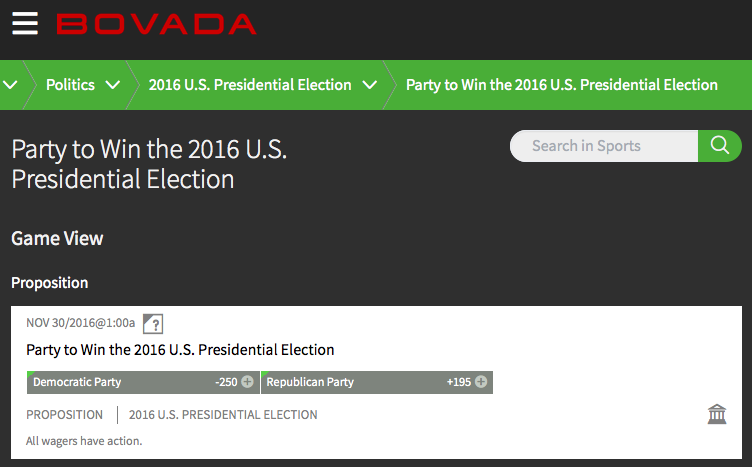Open the hamburger menu icon
This screenshot has height=467, width=752.
click(x=25, y=23)
